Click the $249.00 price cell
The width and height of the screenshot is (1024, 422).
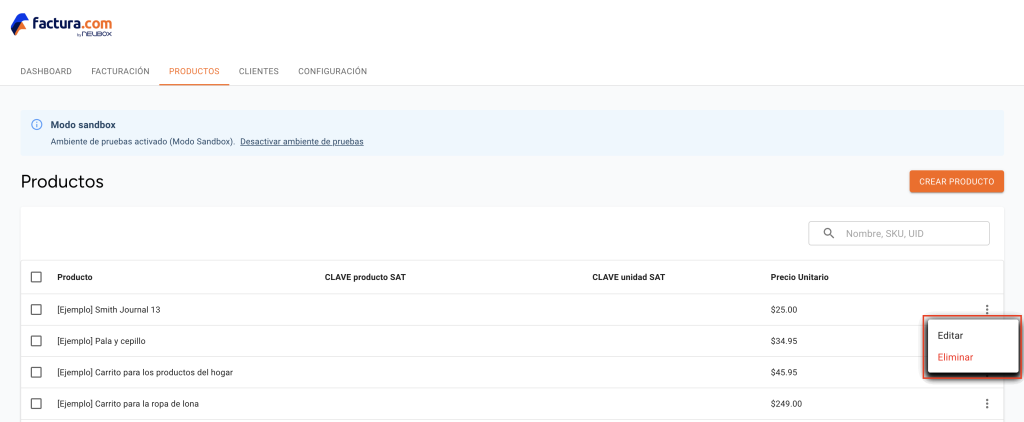(786, 404)
